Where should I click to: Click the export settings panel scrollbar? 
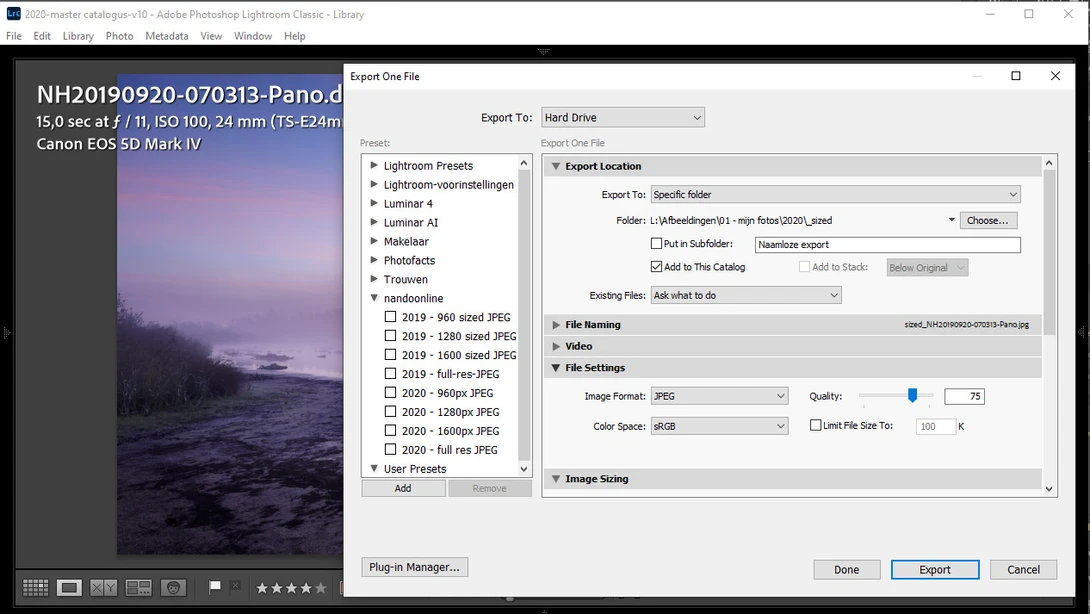point(1049,252)
